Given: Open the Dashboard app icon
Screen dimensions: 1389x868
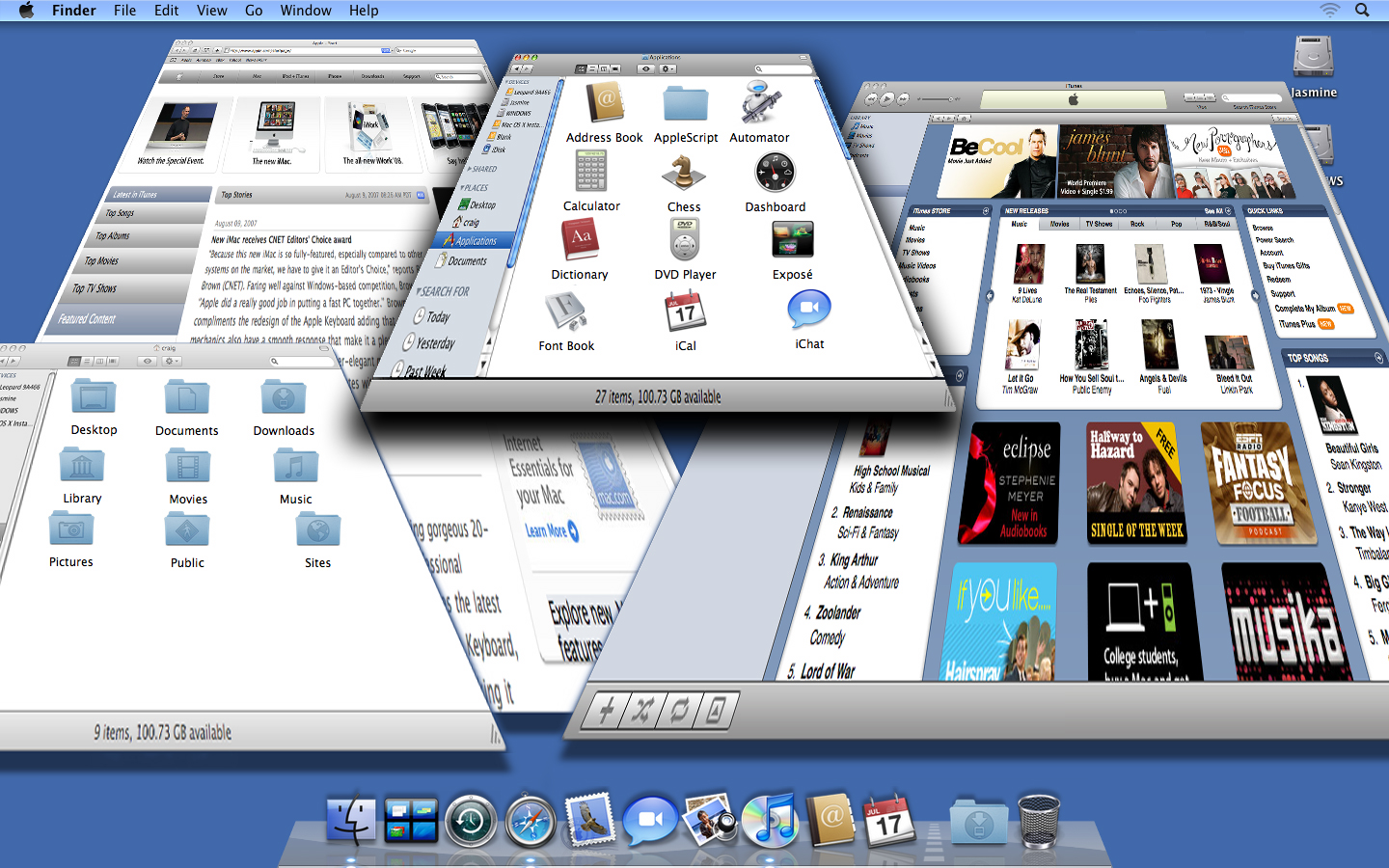Looking at the screenshot, I should [x=776, y=174].
